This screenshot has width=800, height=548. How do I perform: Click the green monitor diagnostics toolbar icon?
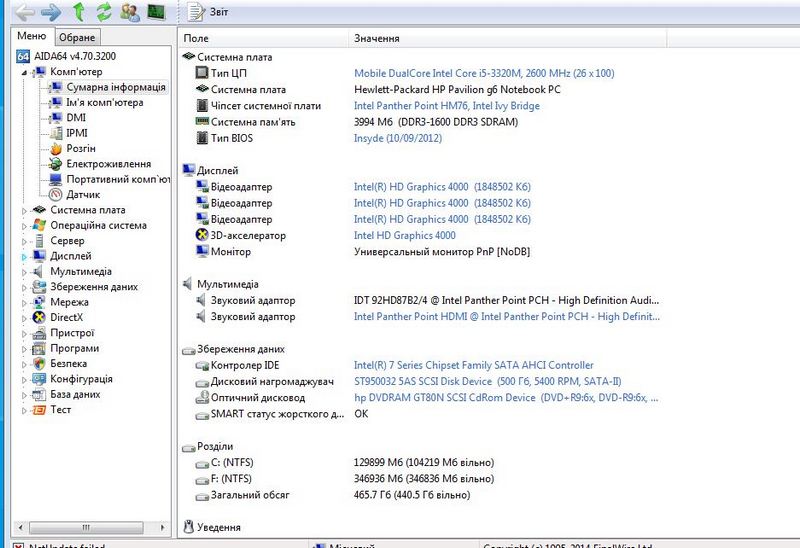[156, 12]
